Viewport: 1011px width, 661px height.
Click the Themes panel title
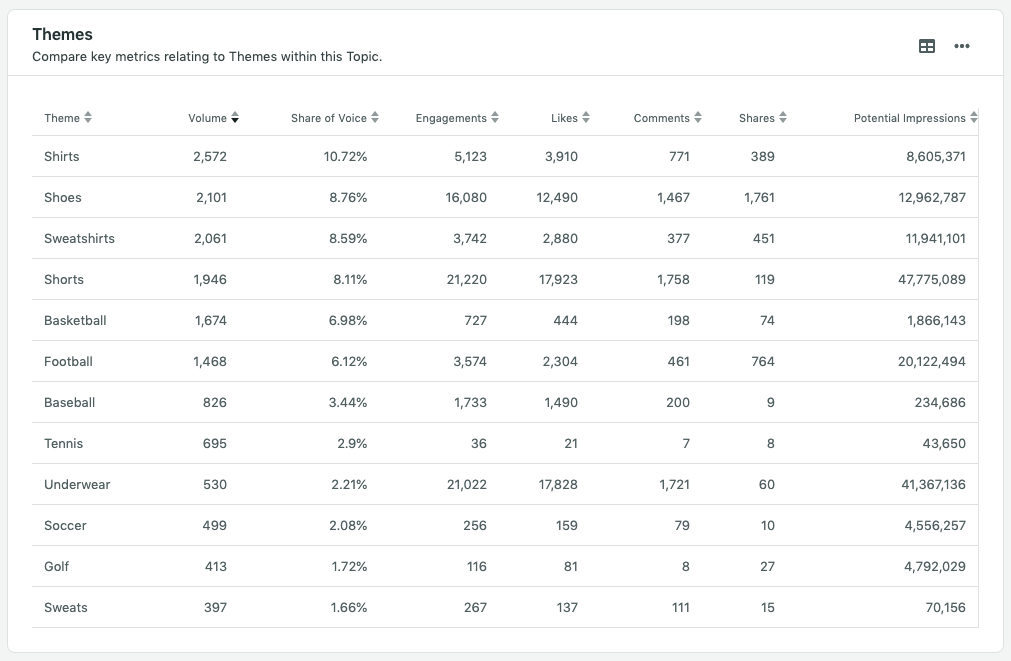63,34
